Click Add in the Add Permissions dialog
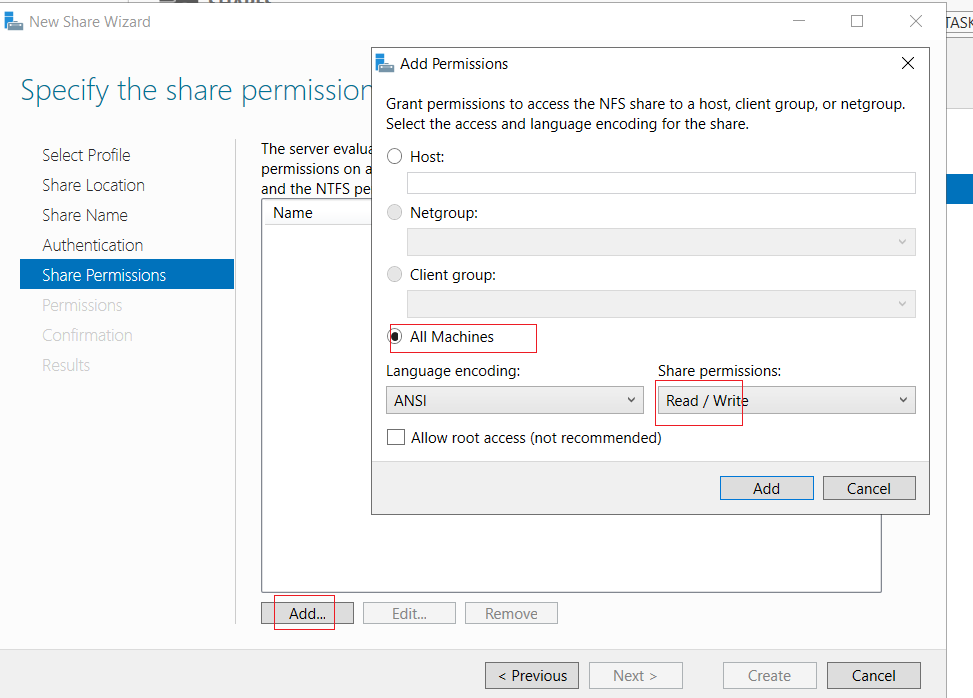This screenshot has height=698, width=973. (x=766, y=488)
